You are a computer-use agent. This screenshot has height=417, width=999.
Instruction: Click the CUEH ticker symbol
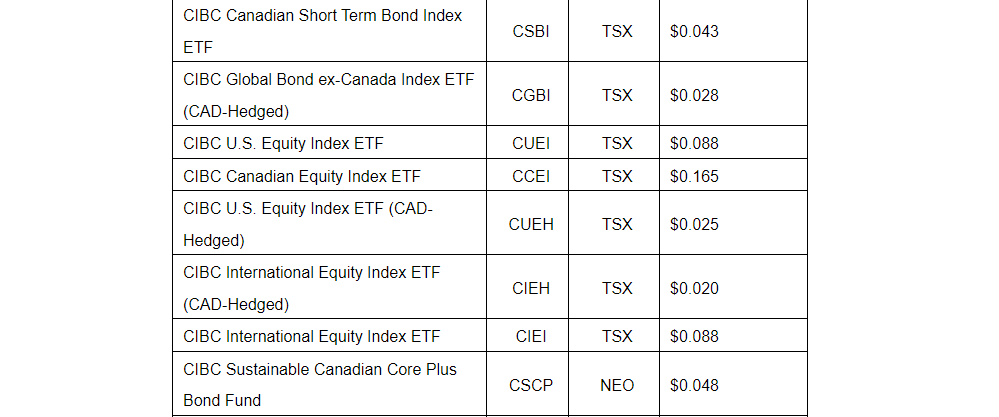pos(530,224)
